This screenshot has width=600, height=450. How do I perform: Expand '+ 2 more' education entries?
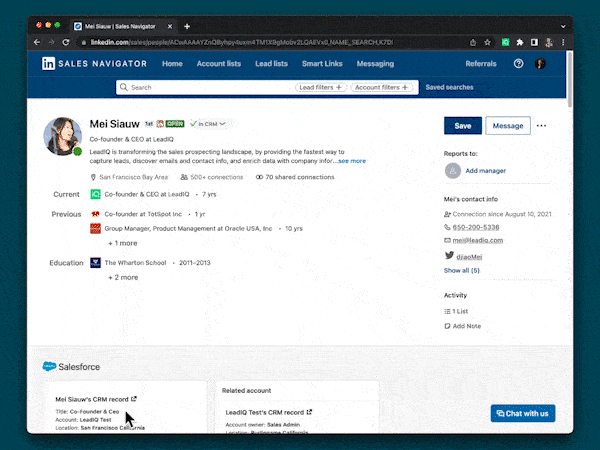pyautogui.click(x=123, y=277)
